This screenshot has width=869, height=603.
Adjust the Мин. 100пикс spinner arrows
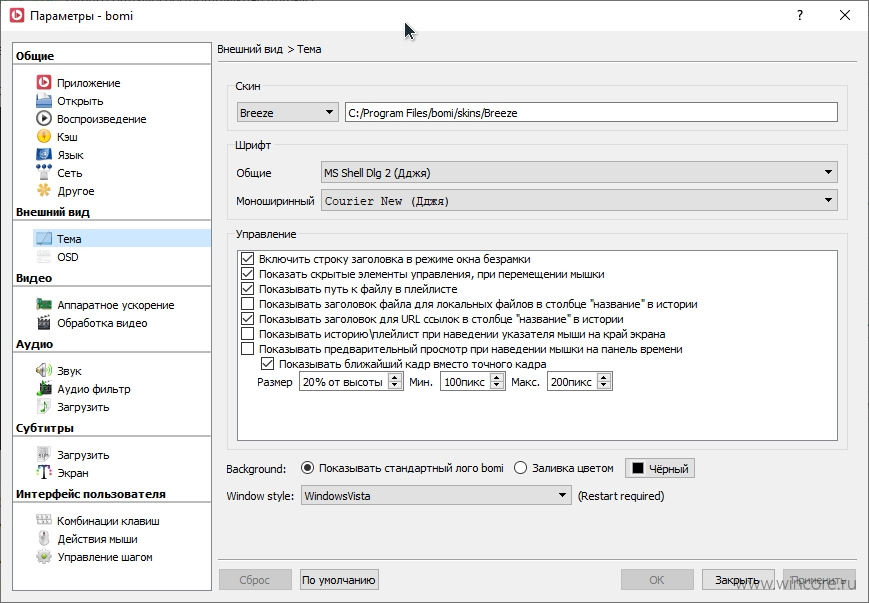point(497,381)
